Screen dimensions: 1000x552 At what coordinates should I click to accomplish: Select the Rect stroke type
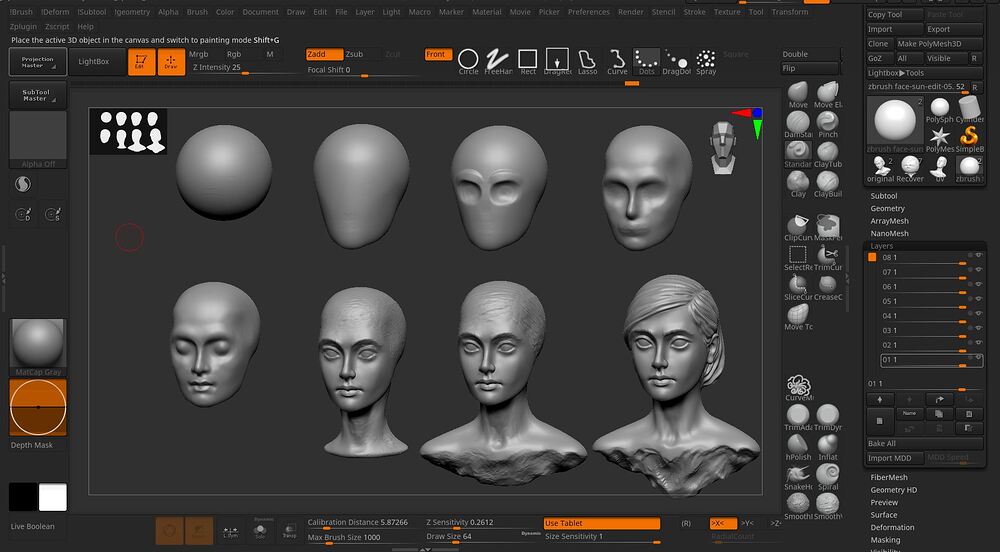[x=527, y=61]
